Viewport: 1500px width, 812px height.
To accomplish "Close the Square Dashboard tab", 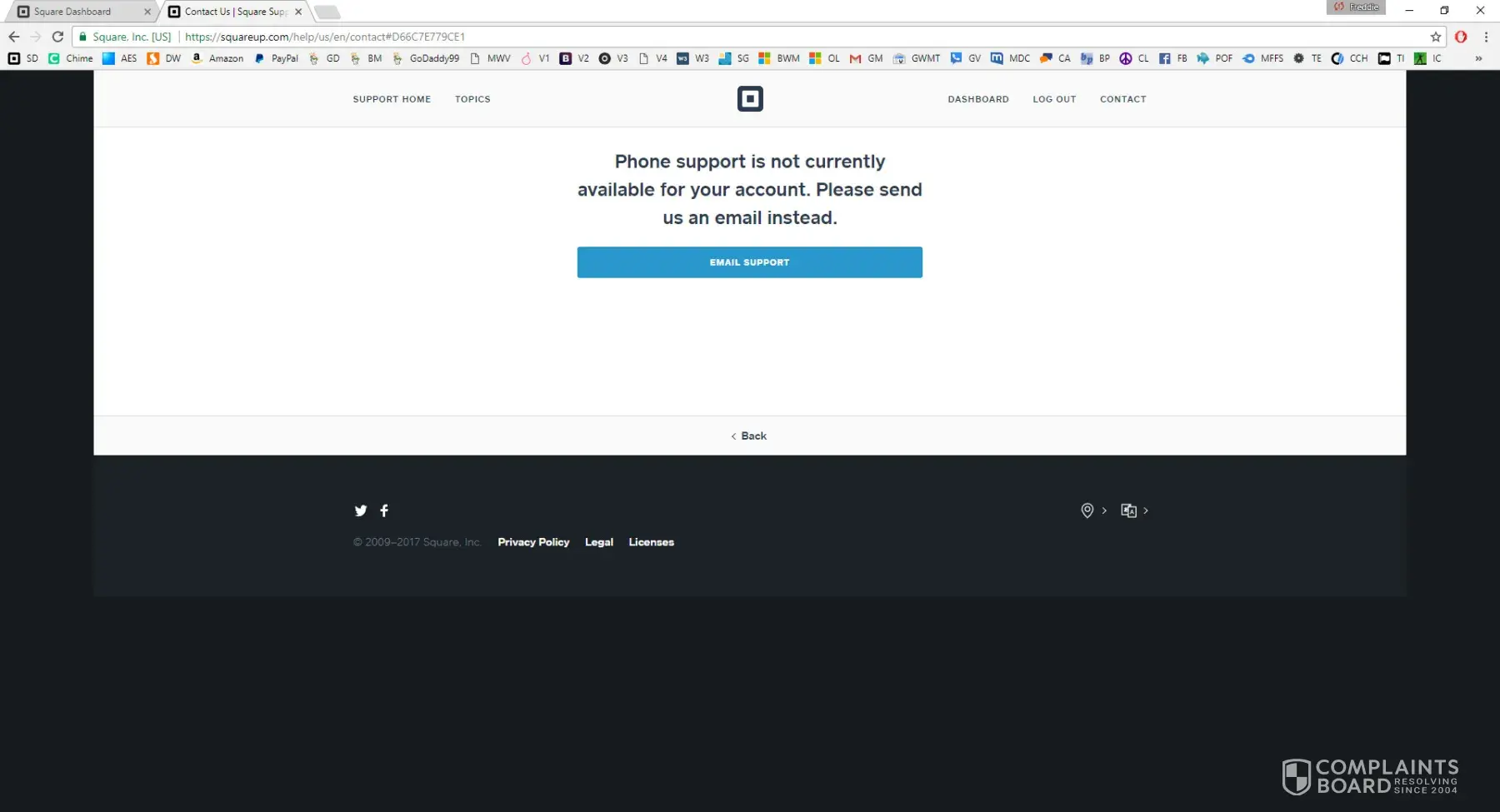I will (x=147, y=12).
